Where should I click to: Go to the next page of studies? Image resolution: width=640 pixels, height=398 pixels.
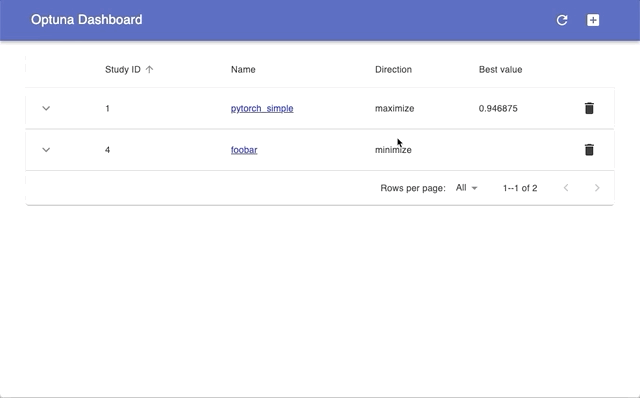(x=597, y=188)
